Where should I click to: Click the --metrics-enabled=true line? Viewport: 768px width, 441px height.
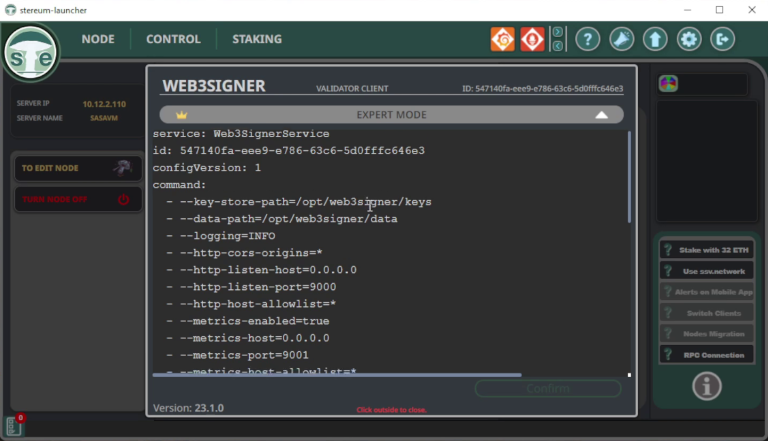(247, 321)
